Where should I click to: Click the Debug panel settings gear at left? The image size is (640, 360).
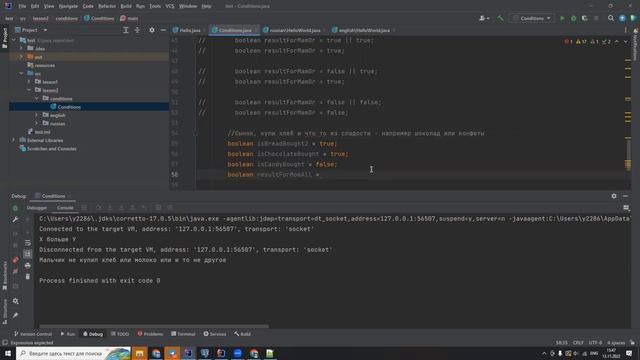click(16, 301)
